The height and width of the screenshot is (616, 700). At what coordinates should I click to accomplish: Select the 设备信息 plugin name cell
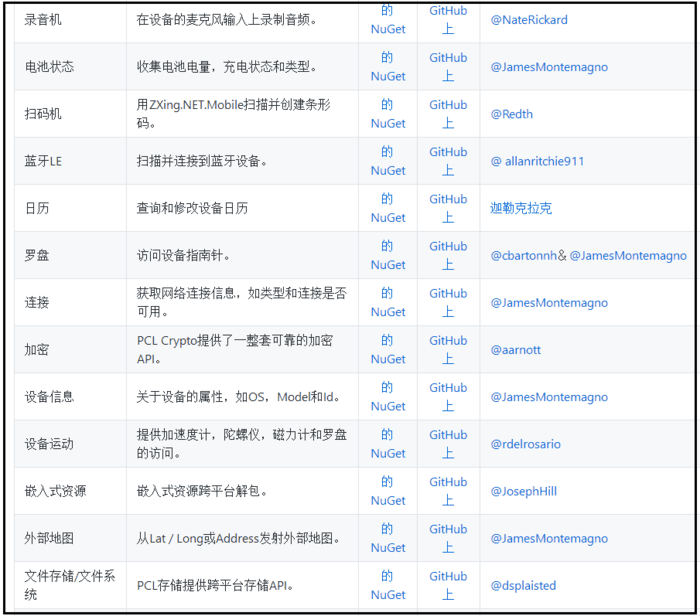[70, 397]
